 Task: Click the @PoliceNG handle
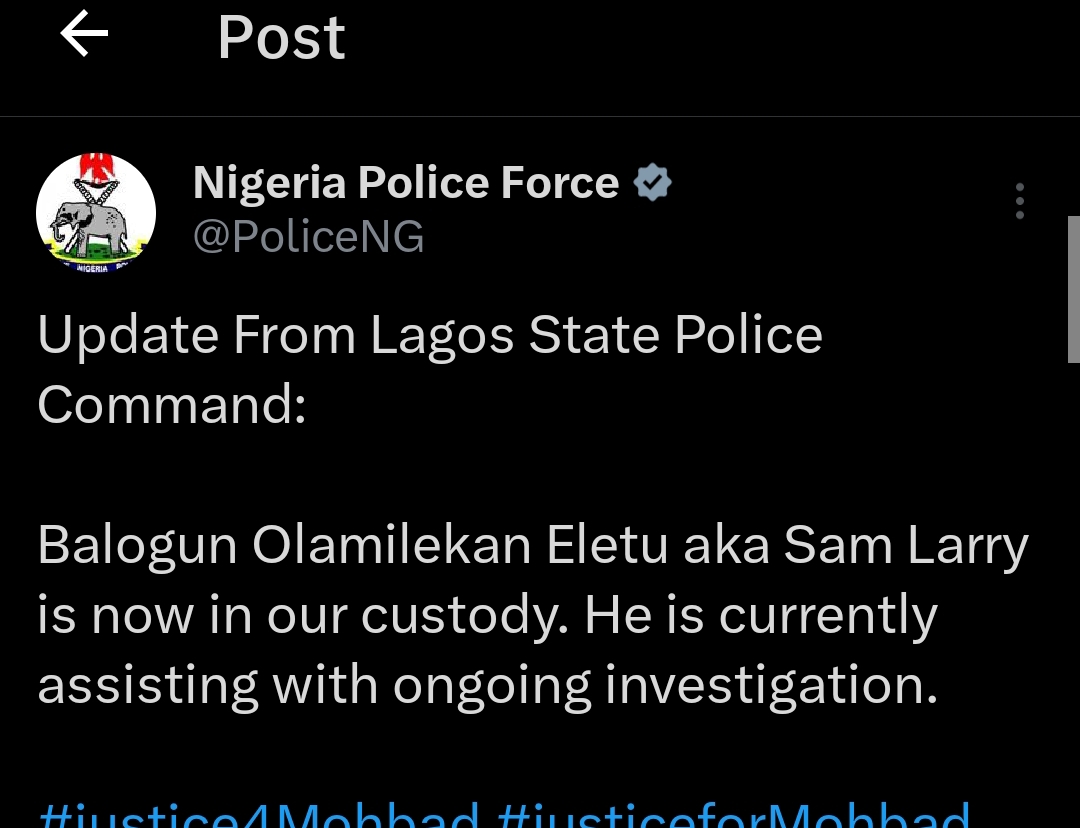[x=308, y=238]
